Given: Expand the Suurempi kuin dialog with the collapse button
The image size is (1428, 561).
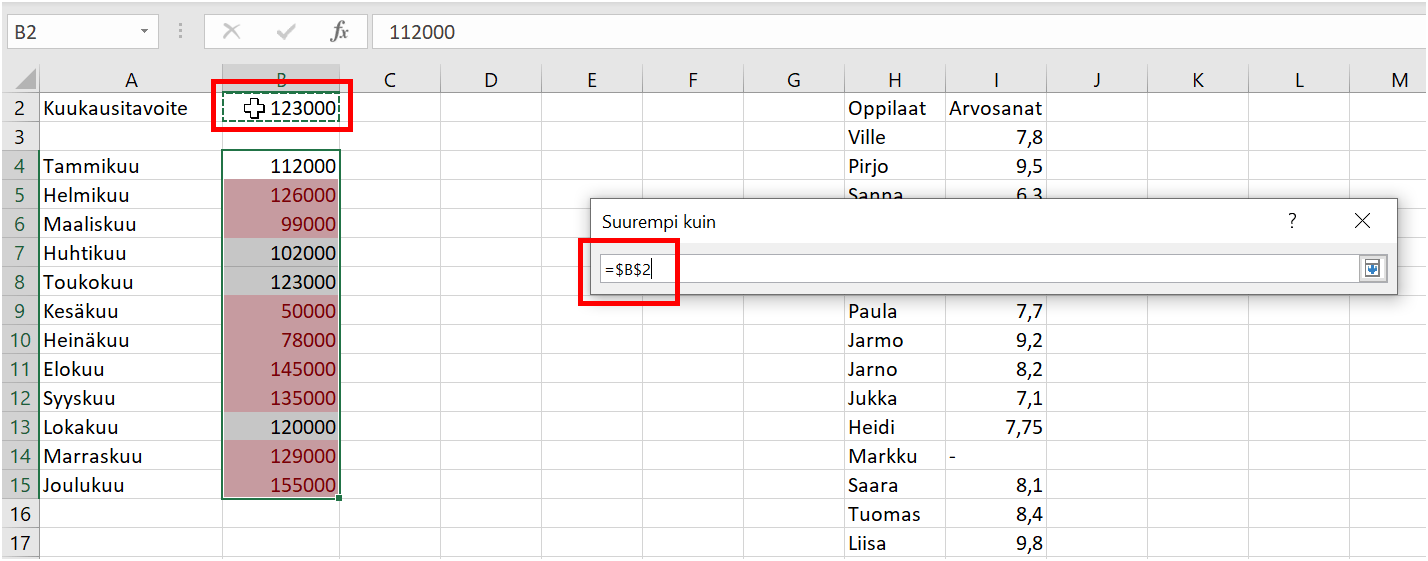Looking at the screenshot, I should [x=1372, y=268].
